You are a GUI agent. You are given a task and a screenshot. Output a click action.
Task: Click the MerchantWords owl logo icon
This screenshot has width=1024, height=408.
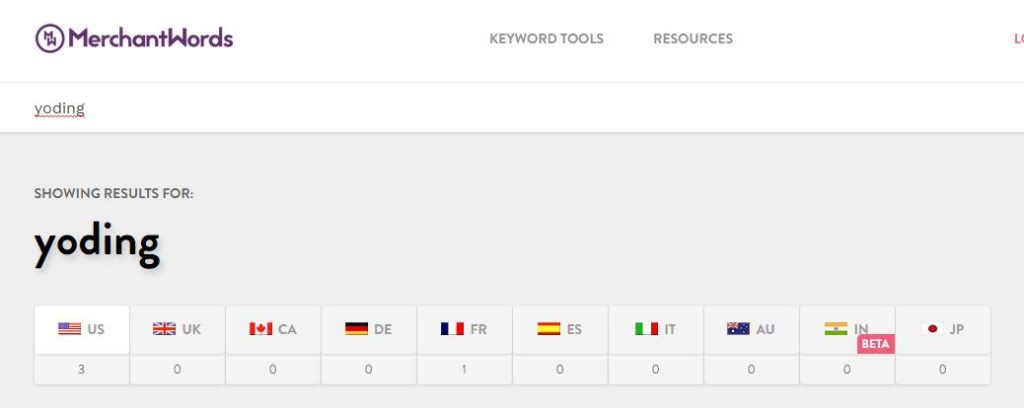pyautogui.click(x=50, y=39)
